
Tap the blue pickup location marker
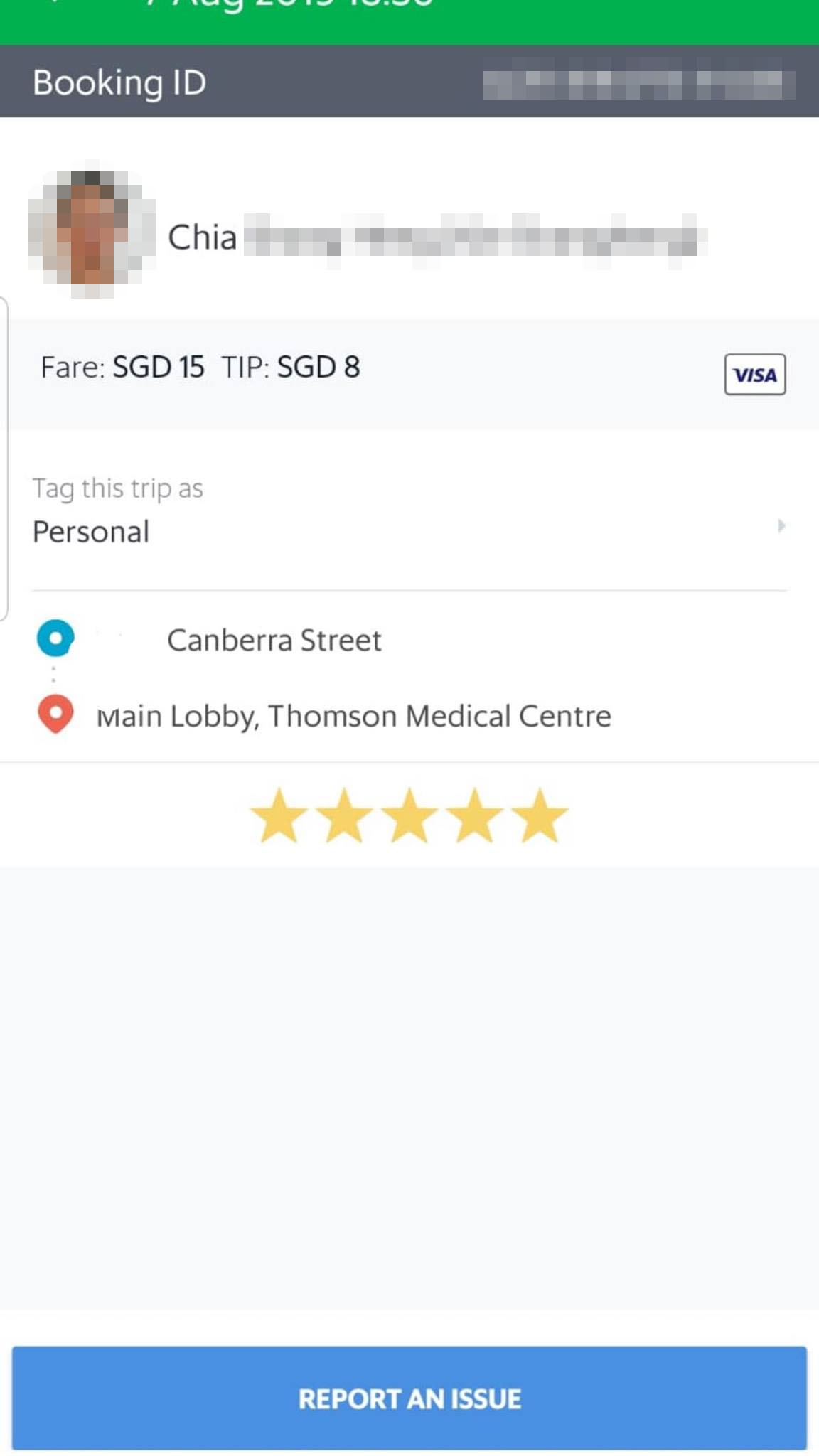[55, 637]
